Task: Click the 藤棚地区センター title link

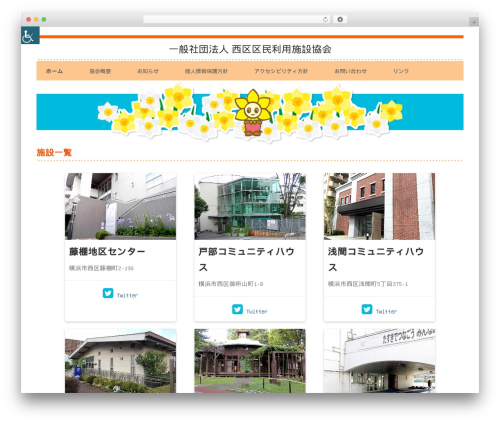Action: [107, 251]
